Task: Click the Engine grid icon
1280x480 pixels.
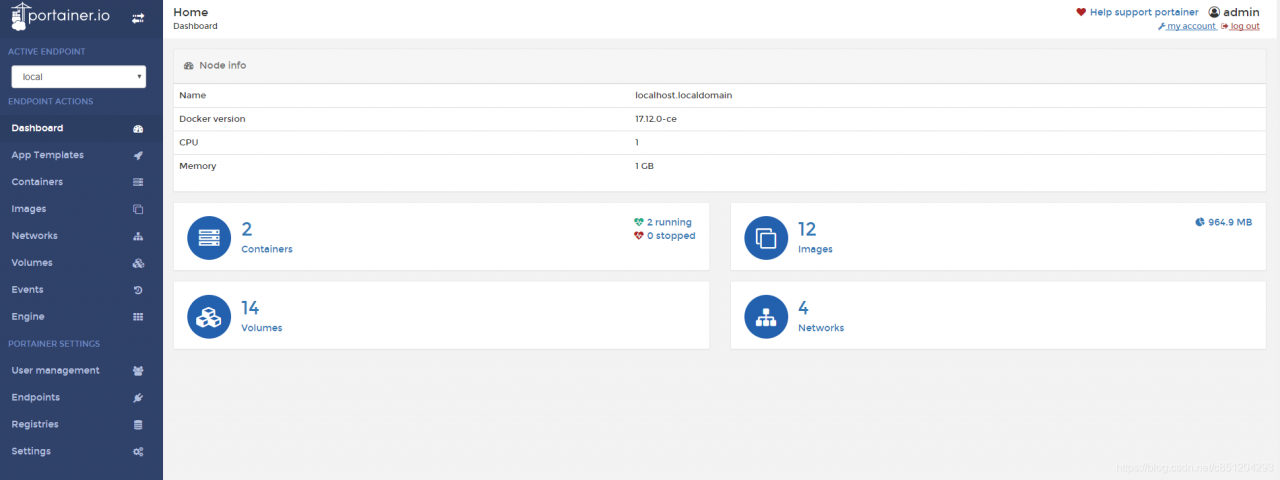Action: pos(138,317)
